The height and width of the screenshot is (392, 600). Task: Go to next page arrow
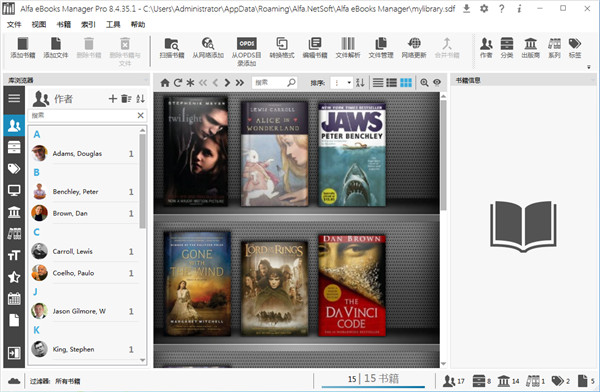pyautogui.click(x=227, y=82)
